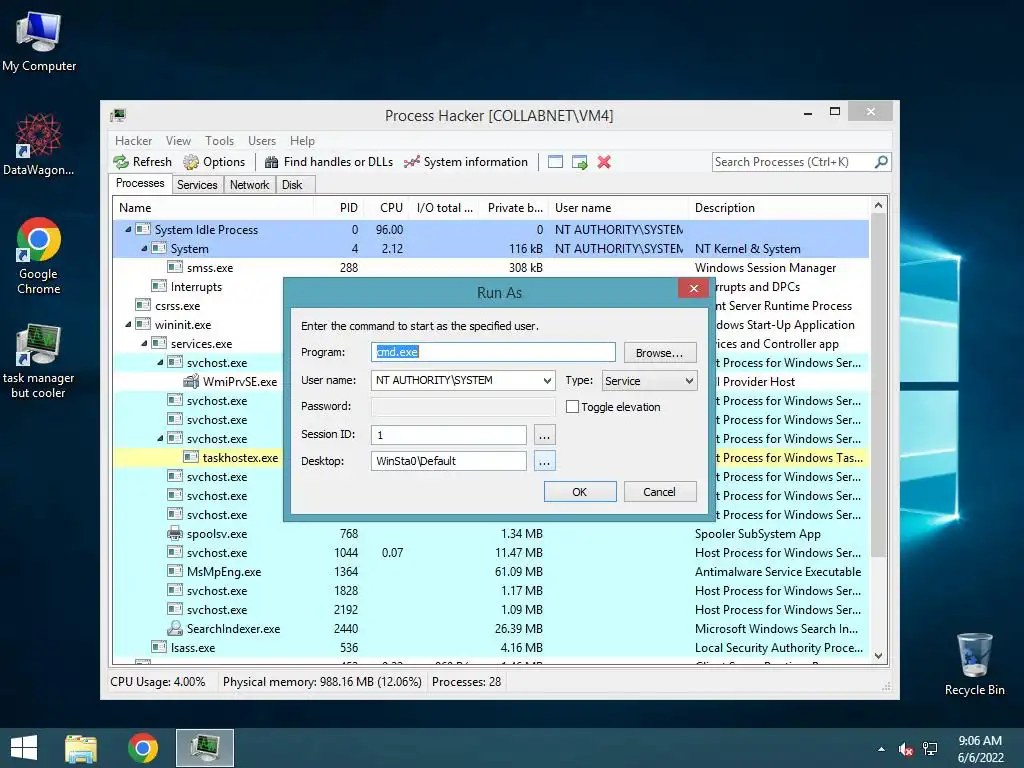Click the network tray icon

[x=930, y=749]
